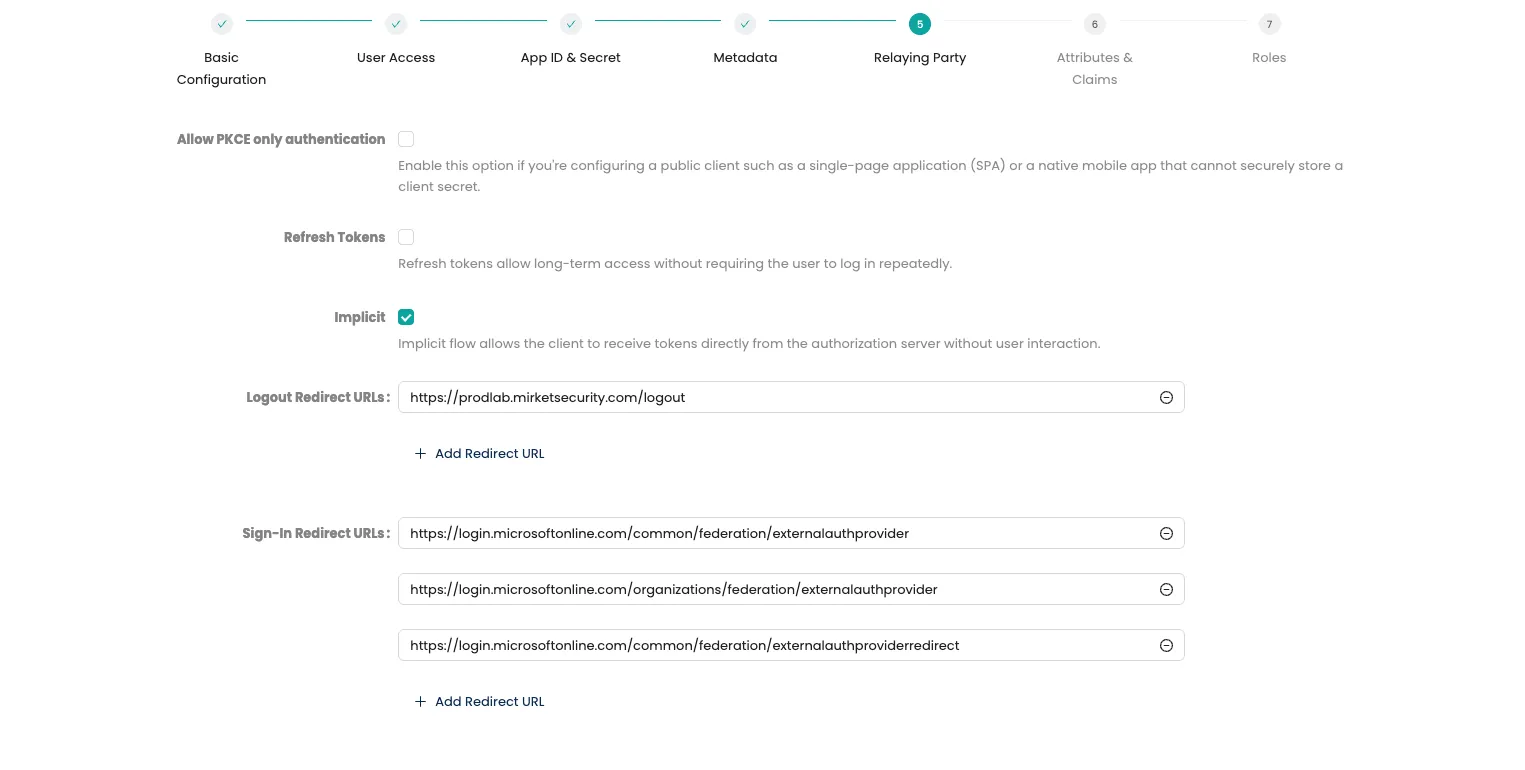The image size is (1525, 770).
Task: Click the step 5 Relaying Party circle
Action: tap(920, 24)
